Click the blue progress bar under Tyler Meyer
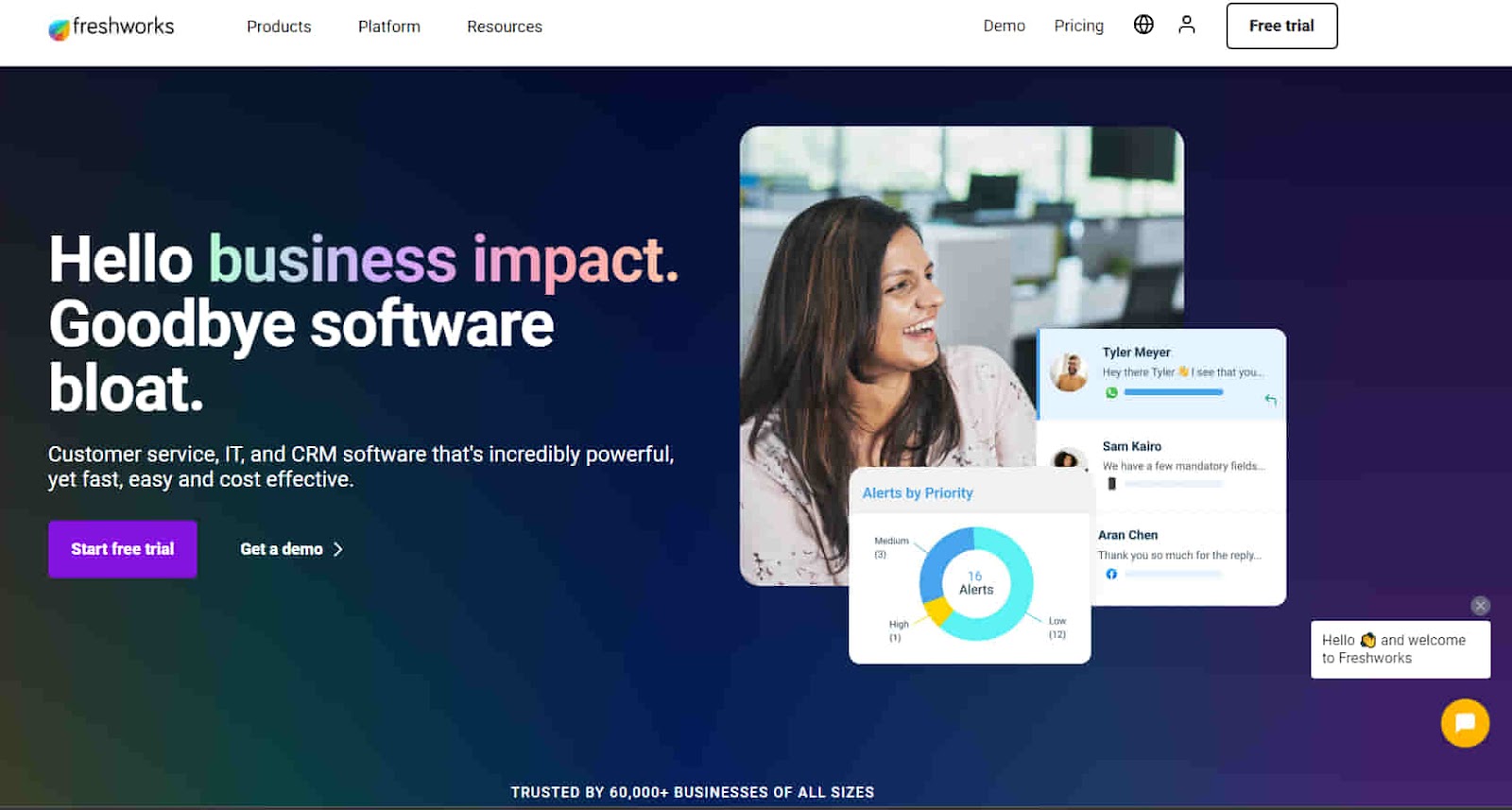 click(1174, 391)
